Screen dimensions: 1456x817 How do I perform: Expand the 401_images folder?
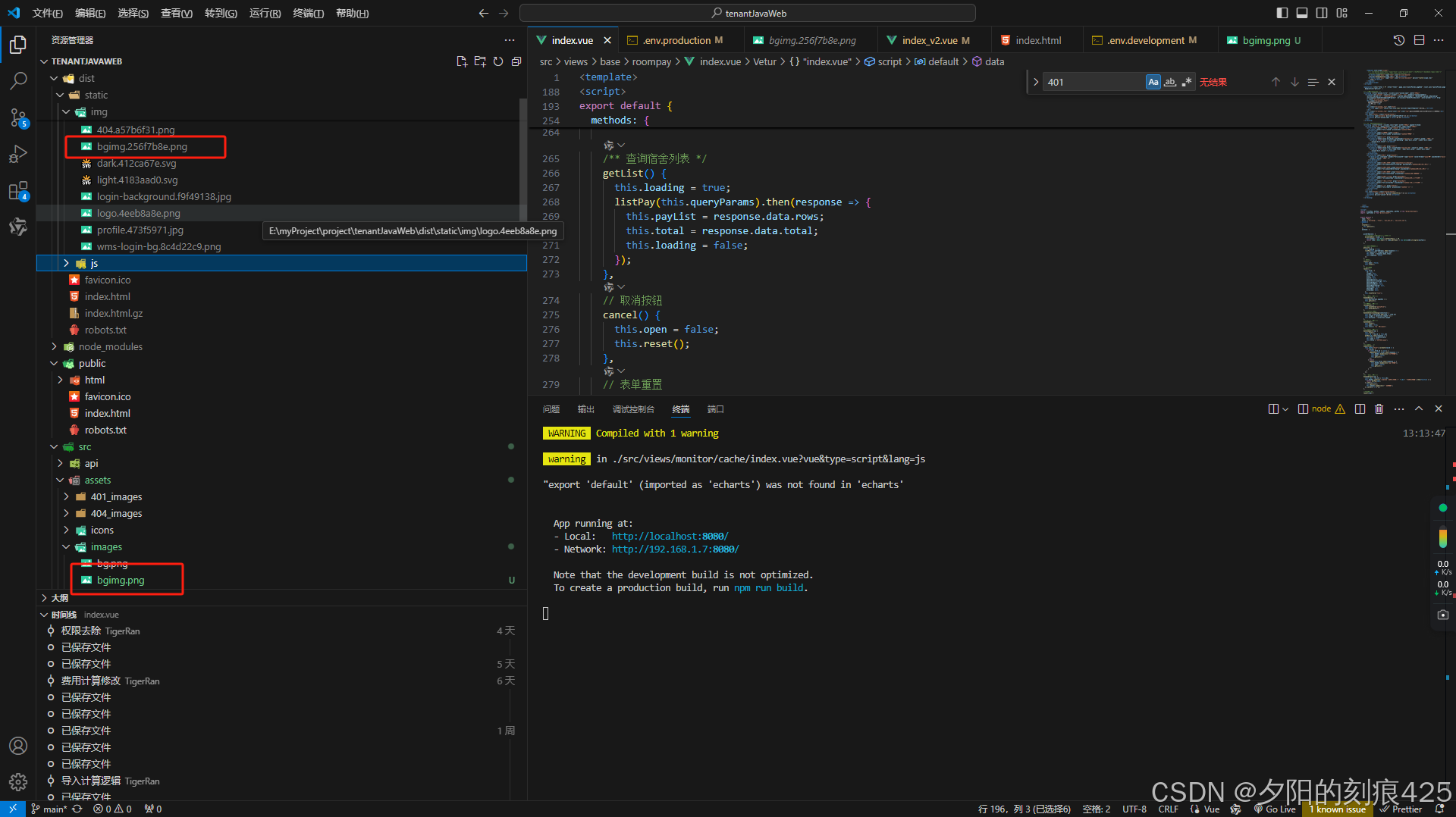pos(66,496)
